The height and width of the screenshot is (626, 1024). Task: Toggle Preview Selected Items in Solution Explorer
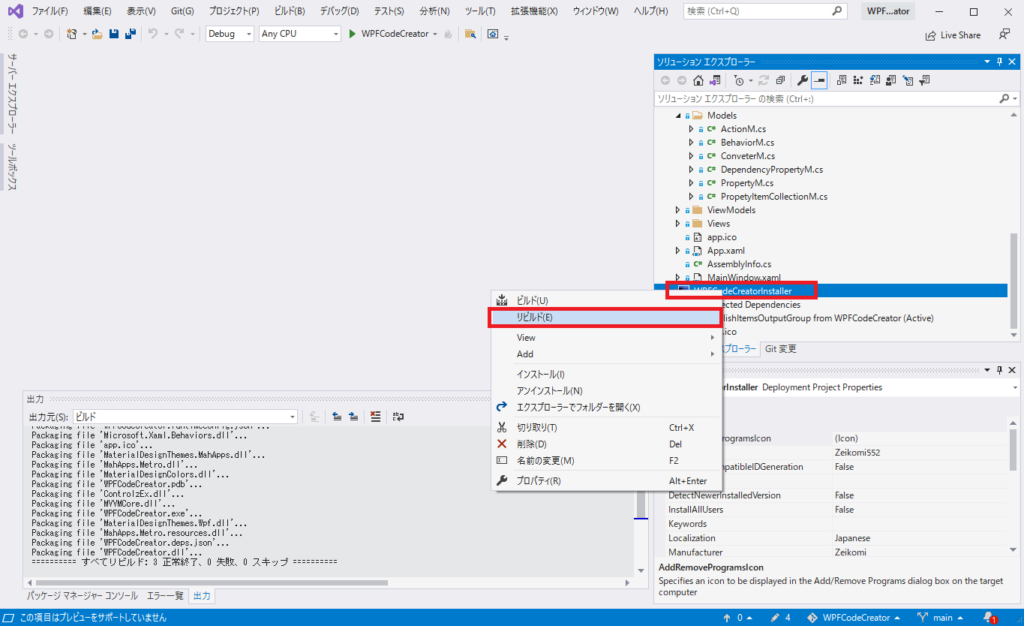pyautogui.click(x=820, y=80)
